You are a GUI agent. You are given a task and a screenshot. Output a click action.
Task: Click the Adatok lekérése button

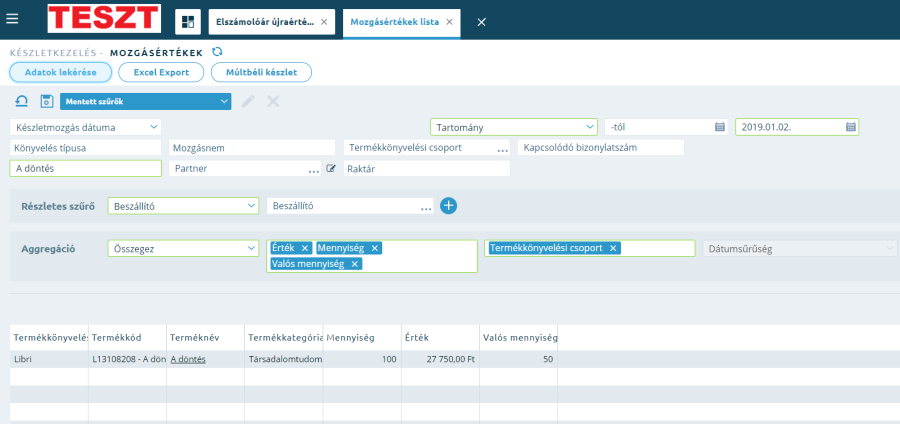[x=60, y=72]
